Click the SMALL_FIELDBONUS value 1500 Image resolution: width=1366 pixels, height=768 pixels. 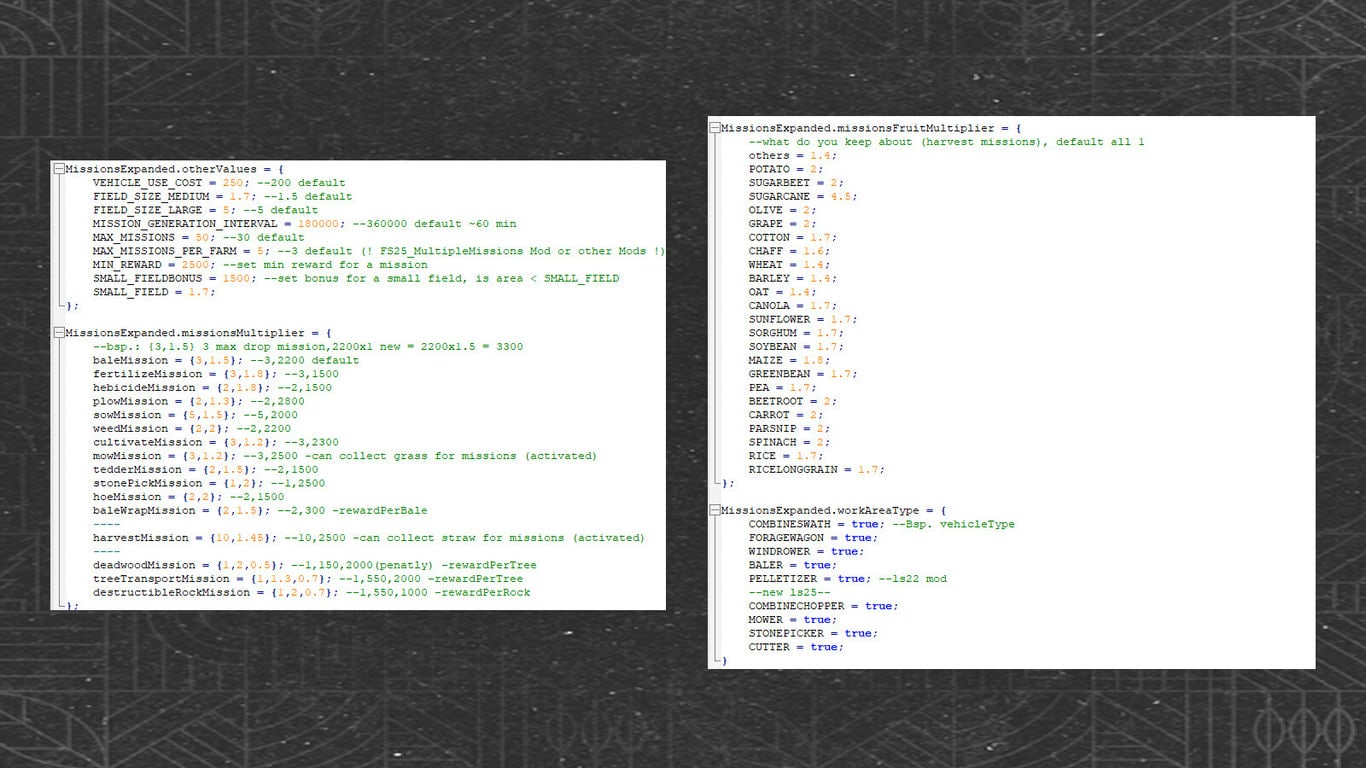point(237,279)
